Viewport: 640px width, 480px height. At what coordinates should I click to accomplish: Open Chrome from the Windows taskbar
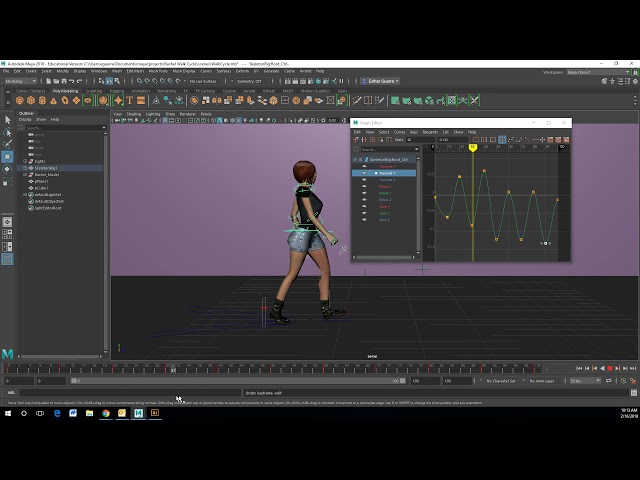106,413
